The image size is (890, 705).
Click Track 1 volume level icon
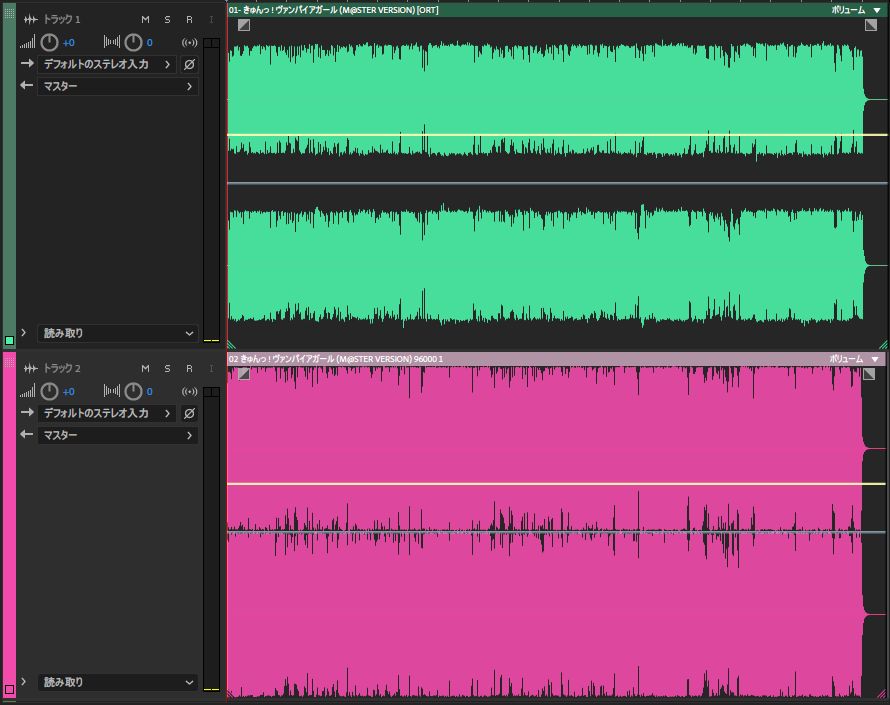27,42
